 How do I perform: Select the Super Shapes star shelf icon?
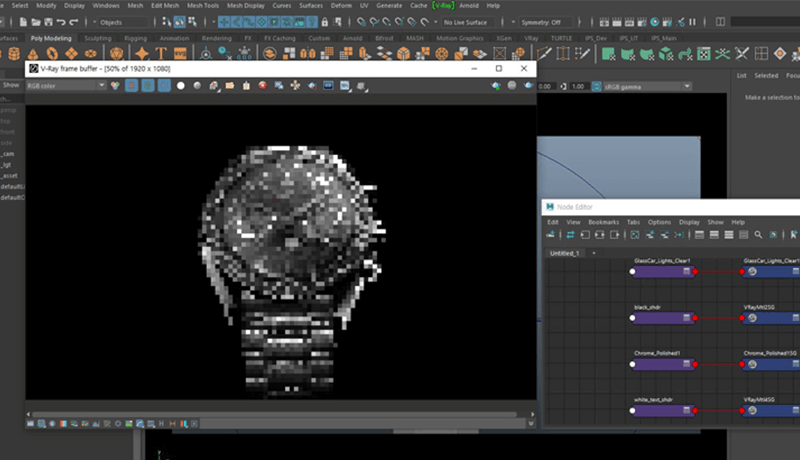click(142, 54)
